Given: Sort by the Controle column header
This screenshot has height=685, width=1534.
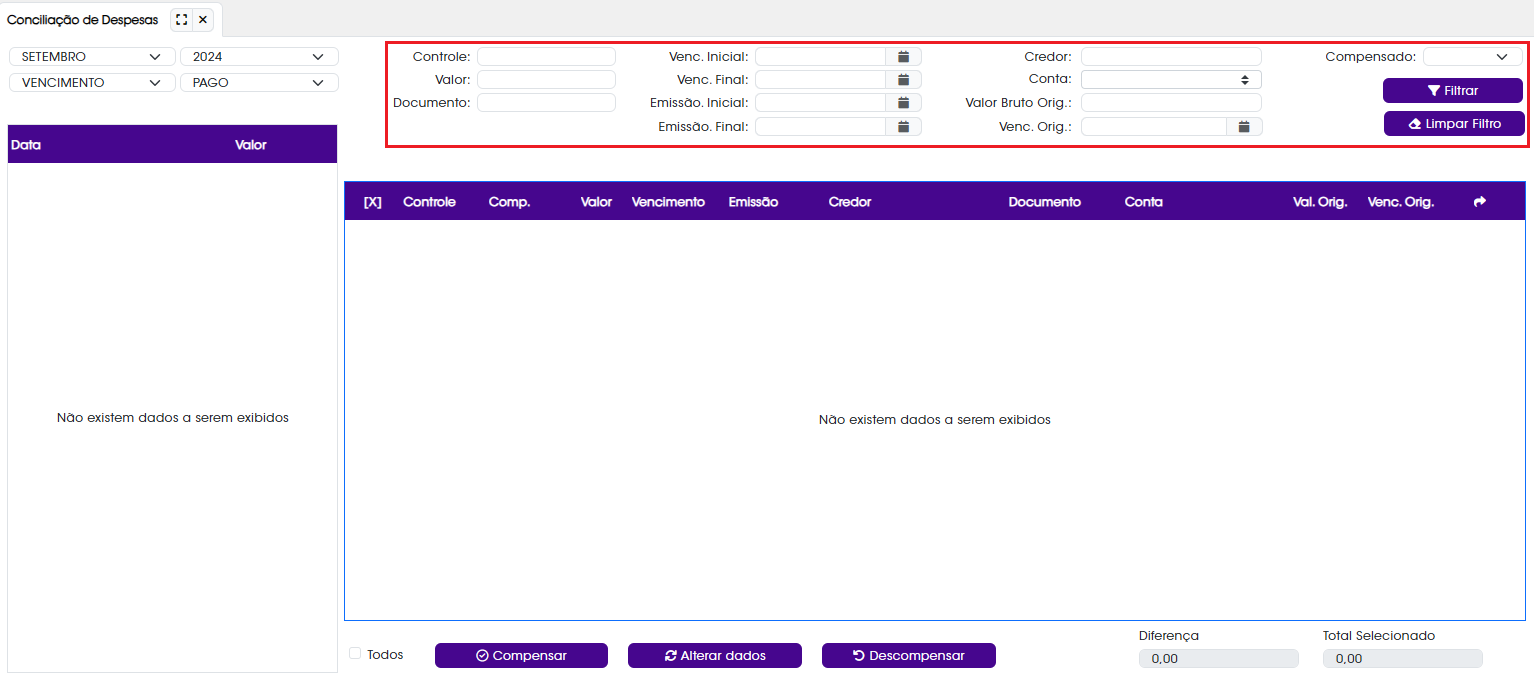Looking at the screenshot, I should (x=429, y=202).
